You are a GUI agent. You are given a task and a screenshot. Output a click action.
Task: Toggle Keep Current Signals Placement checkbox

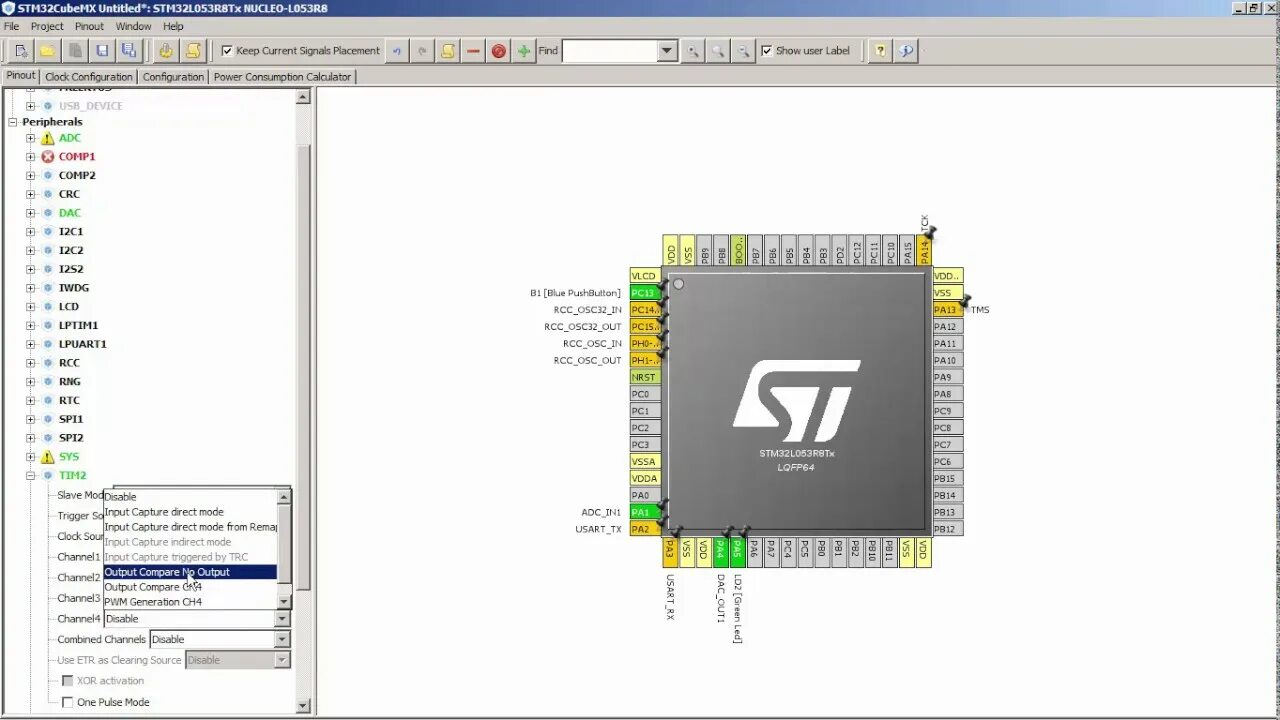pyautogui.click(x=227, y=51)
